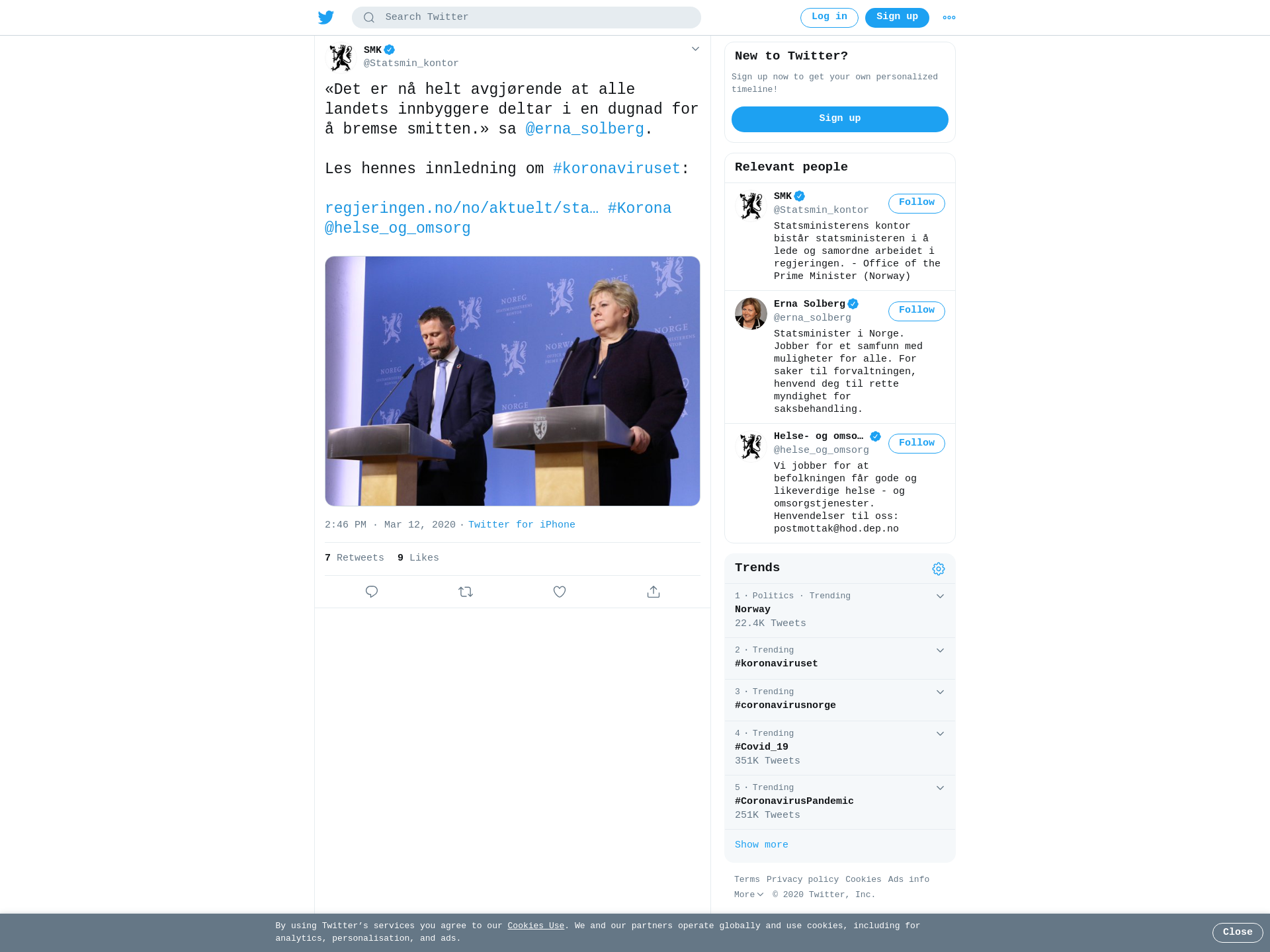Reply to the SMK tweet
Image resolution: width=1270 pixels, height=952 pixels.
(372, 592)
